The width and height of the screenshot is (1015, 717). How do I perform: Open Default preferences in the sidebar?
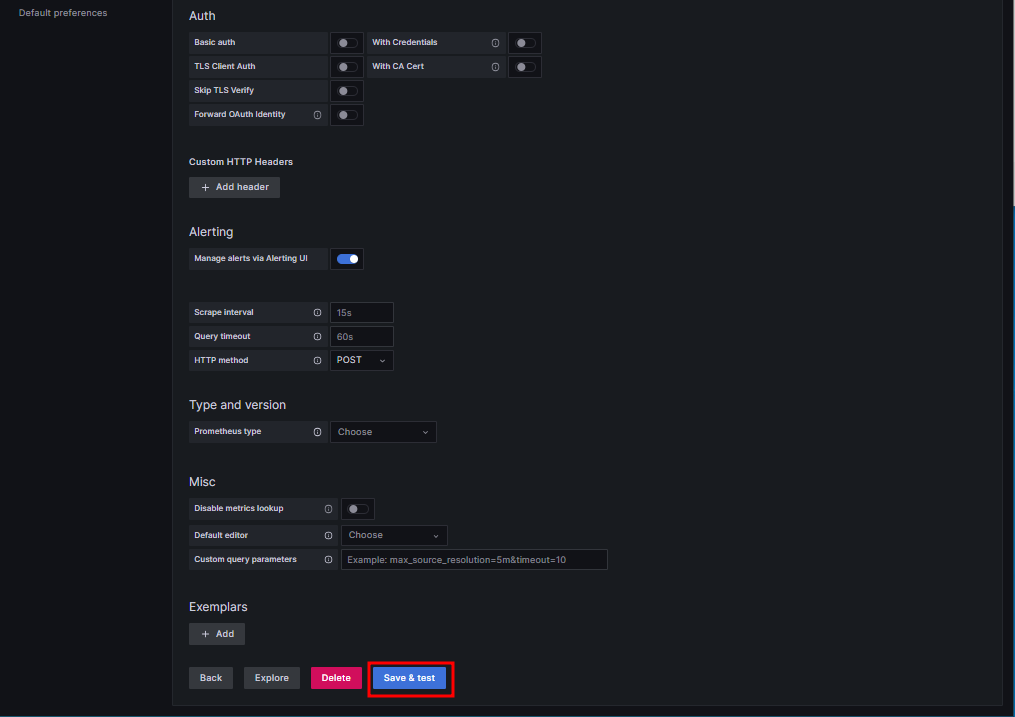pyautogui.click(x=63, y=13)
